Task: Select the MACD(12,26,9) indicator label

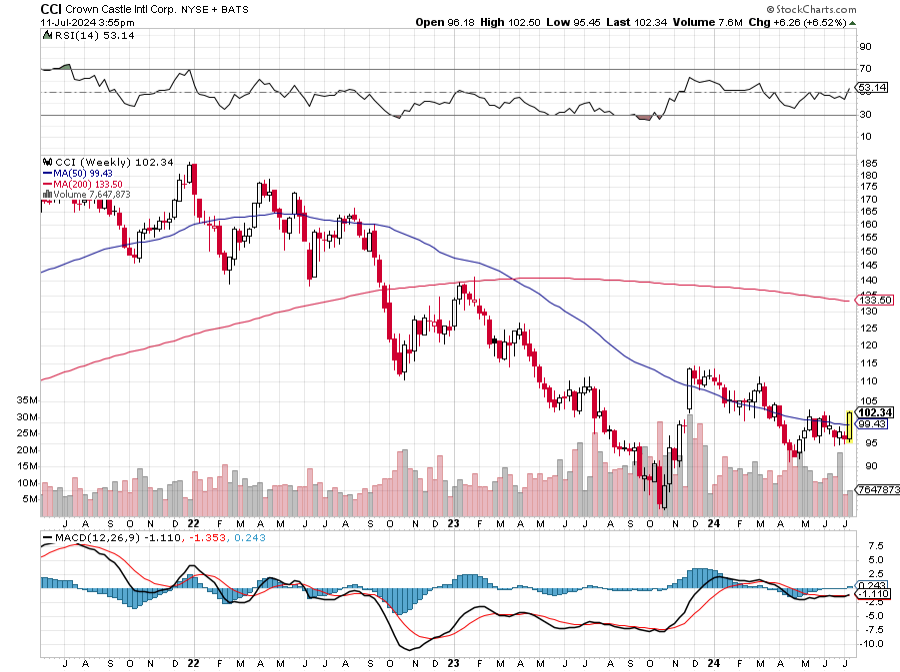Action: coord(93,537)
